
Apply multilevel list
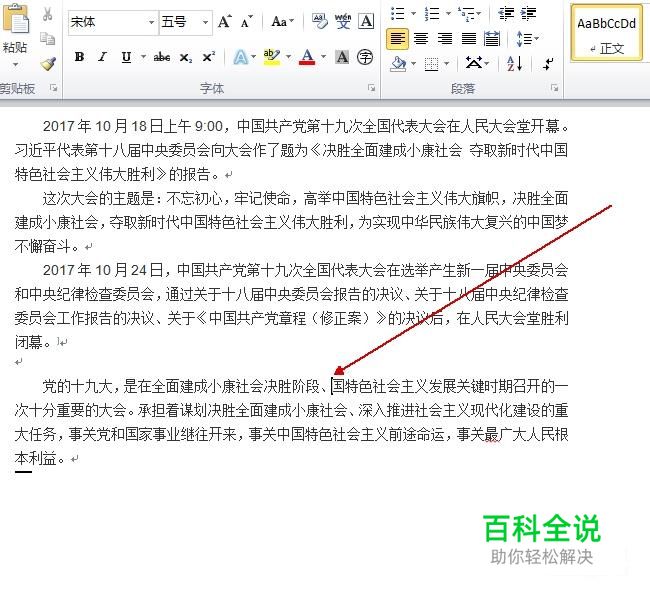click(467, 14)
